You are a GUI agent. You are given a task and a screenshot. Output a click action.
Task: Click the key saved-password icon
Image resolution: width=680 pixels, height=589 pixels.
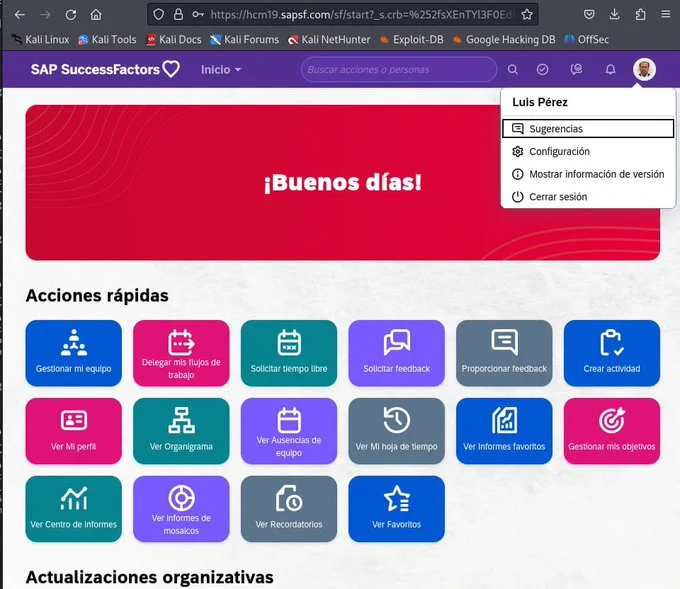pyautogui.click(x=198, y=15)
